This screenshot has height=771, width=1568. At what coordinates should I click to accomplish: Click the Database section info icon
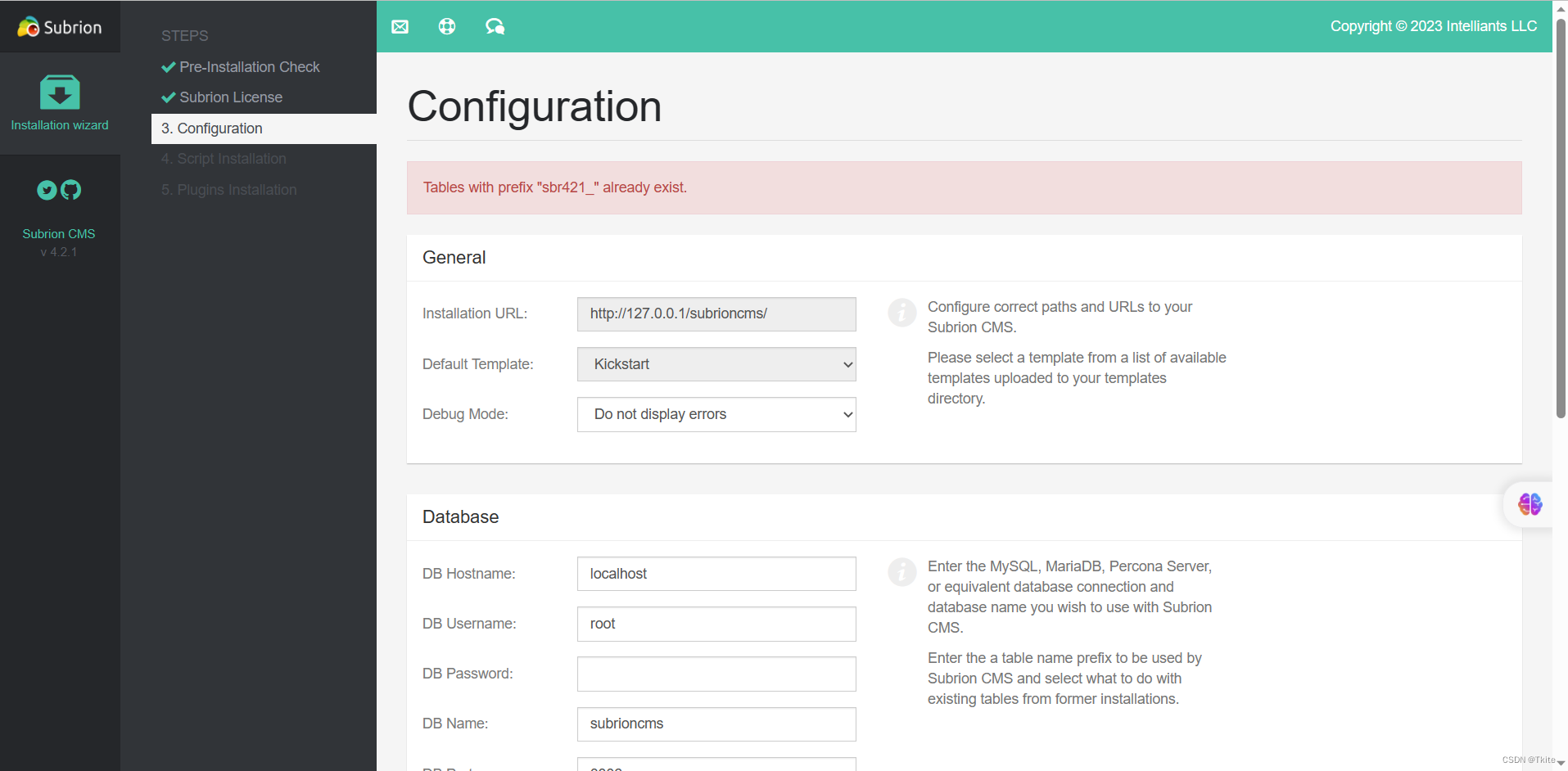[902, 572]
